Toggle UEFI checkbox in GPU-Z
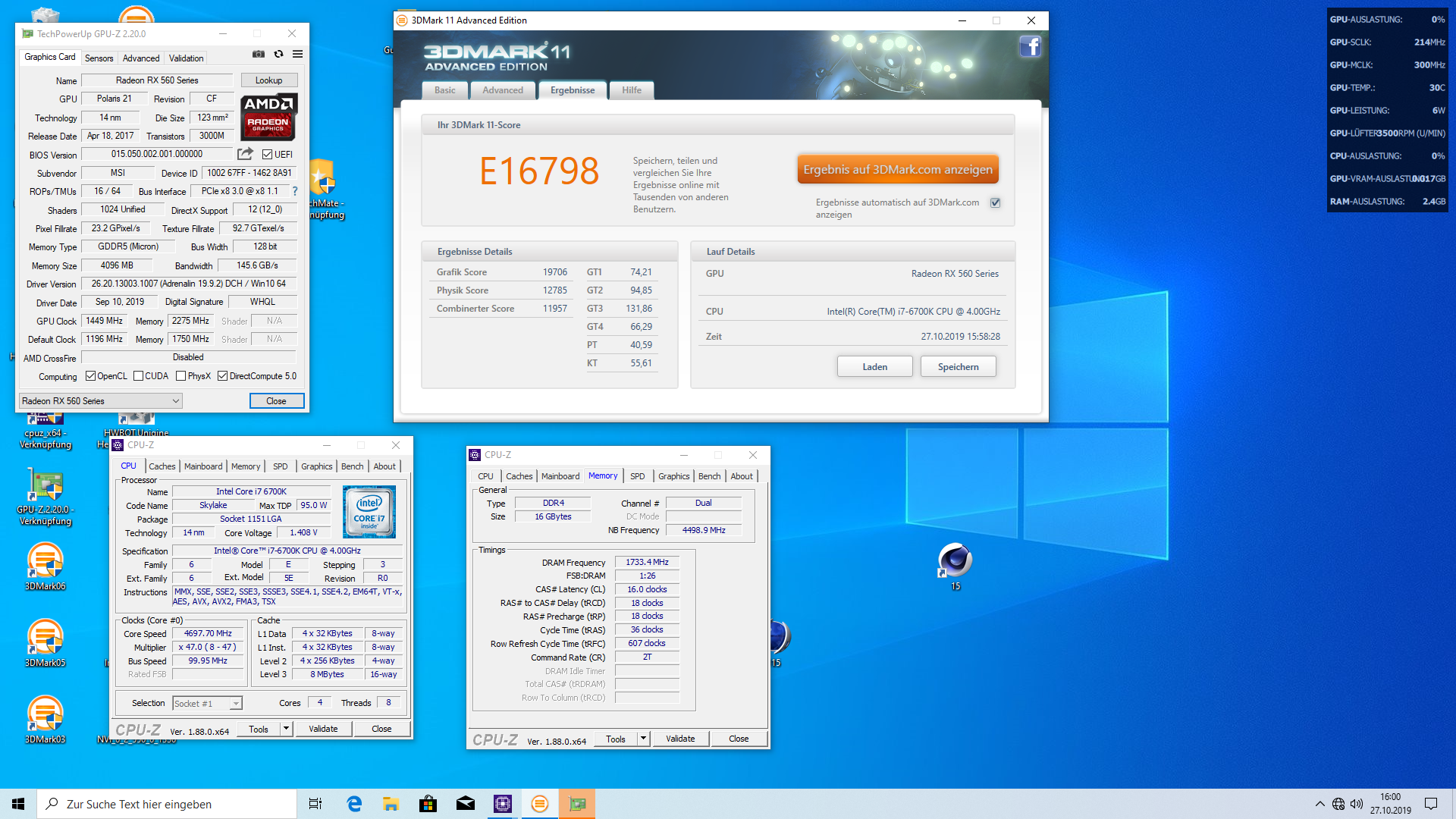 tap(267, 154)
